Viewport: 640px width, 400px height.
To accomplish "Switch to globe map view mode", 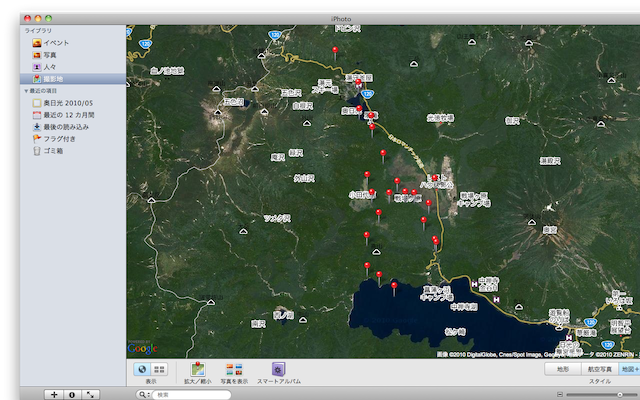I will (142, 369).
